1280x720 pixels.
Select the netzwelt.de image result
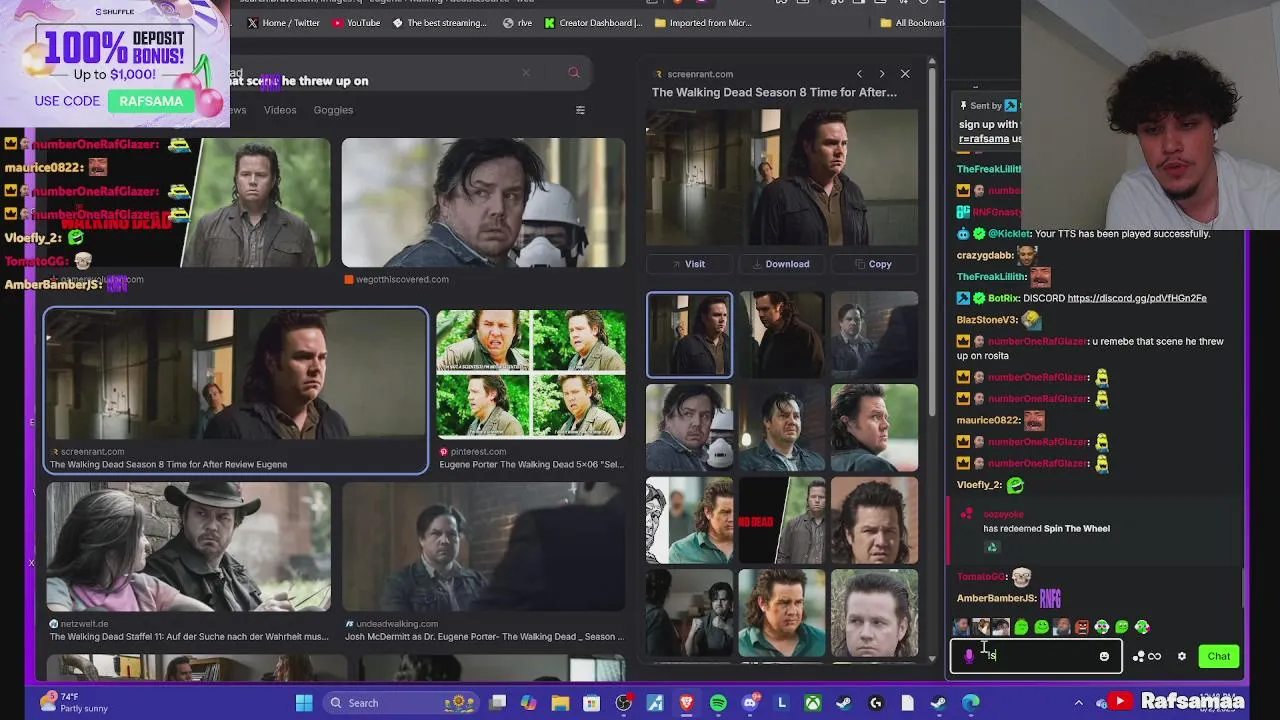pyautogui.click(x=188, y=547)
